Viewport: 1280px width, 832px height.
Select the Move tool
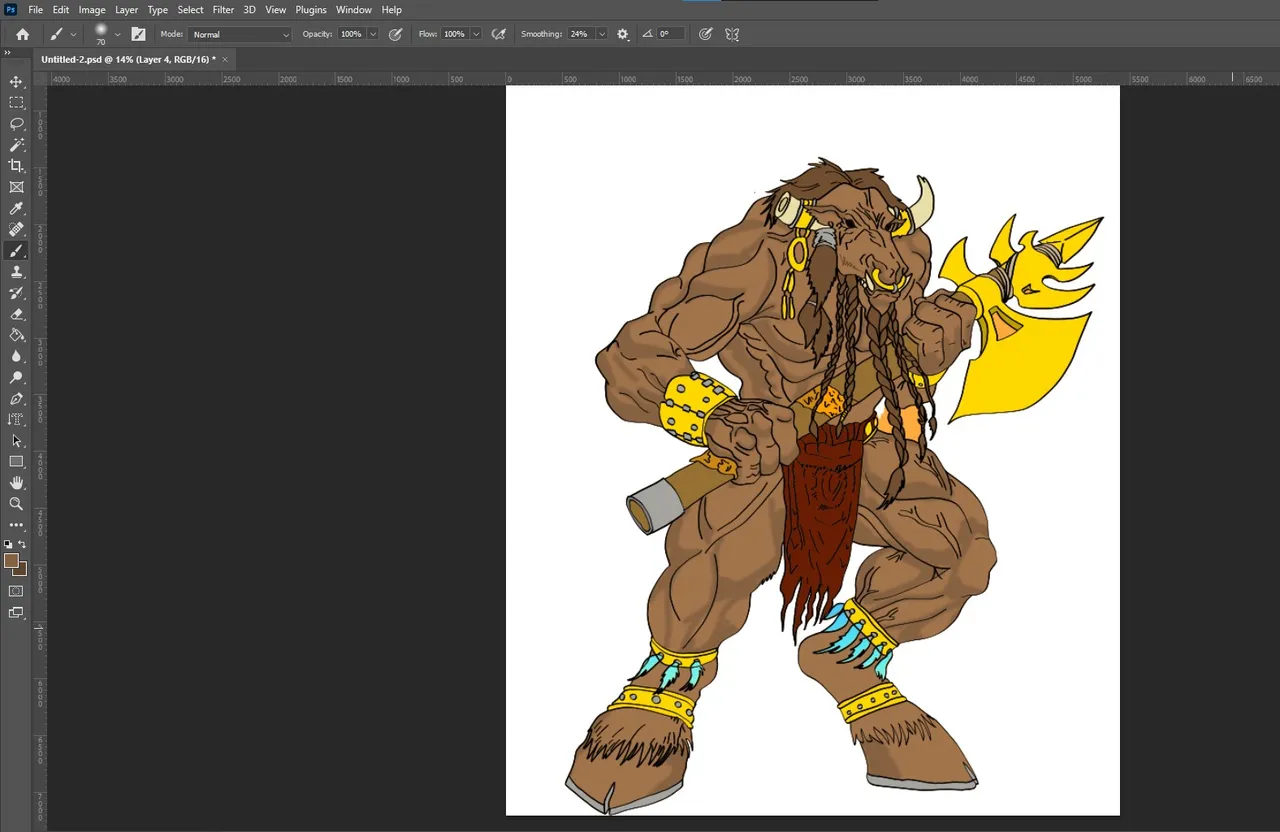pos(16,81)
